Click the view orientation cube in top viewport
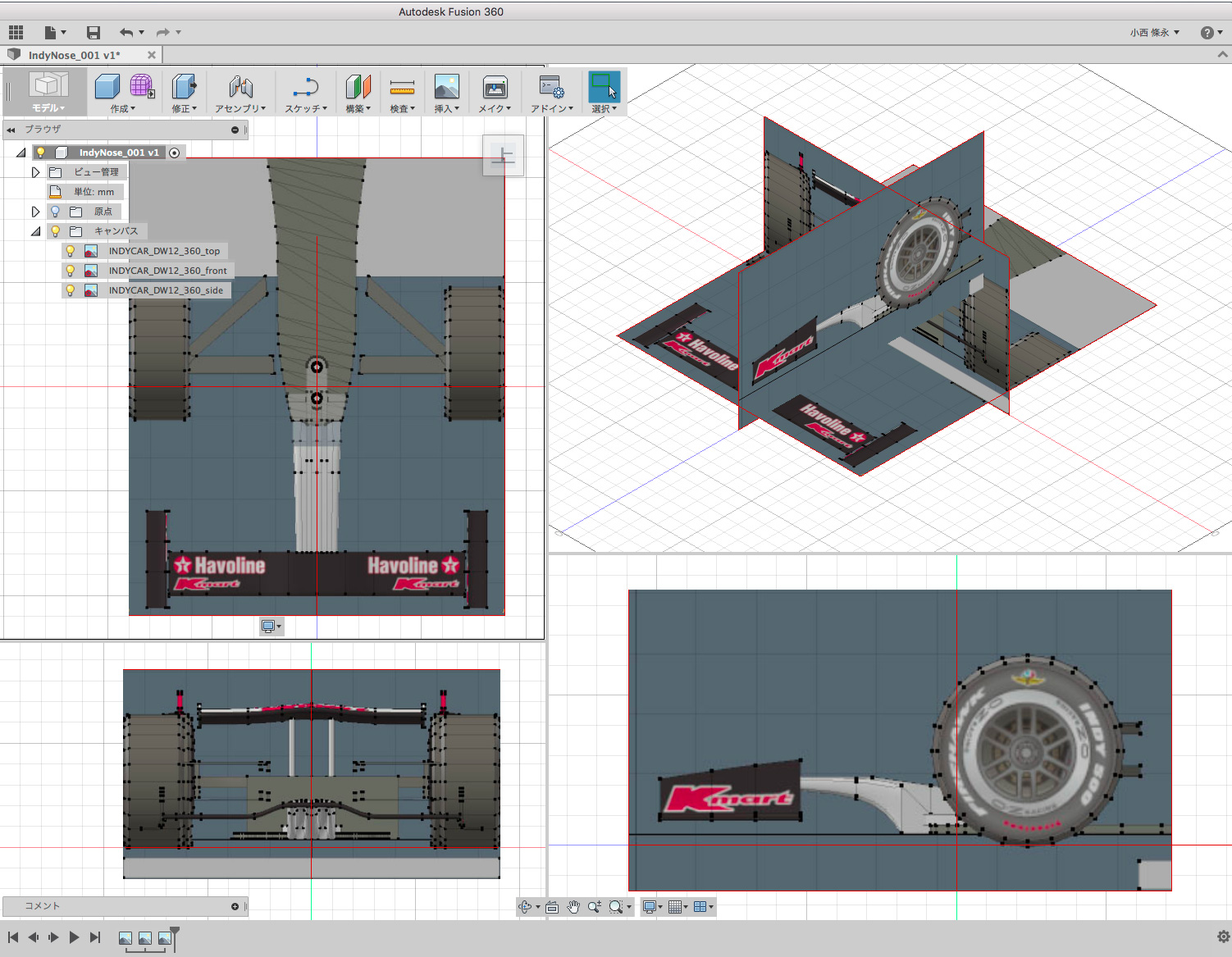The width and height of the screenshot is (1232, 957). point(504,156)
